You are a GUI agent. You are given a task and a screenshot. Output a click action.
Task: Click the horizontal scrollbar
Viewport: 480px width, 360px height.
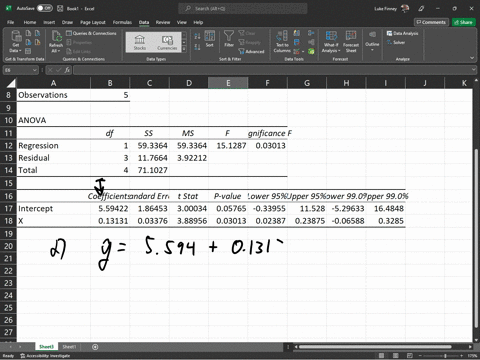(x=375, y=347)
